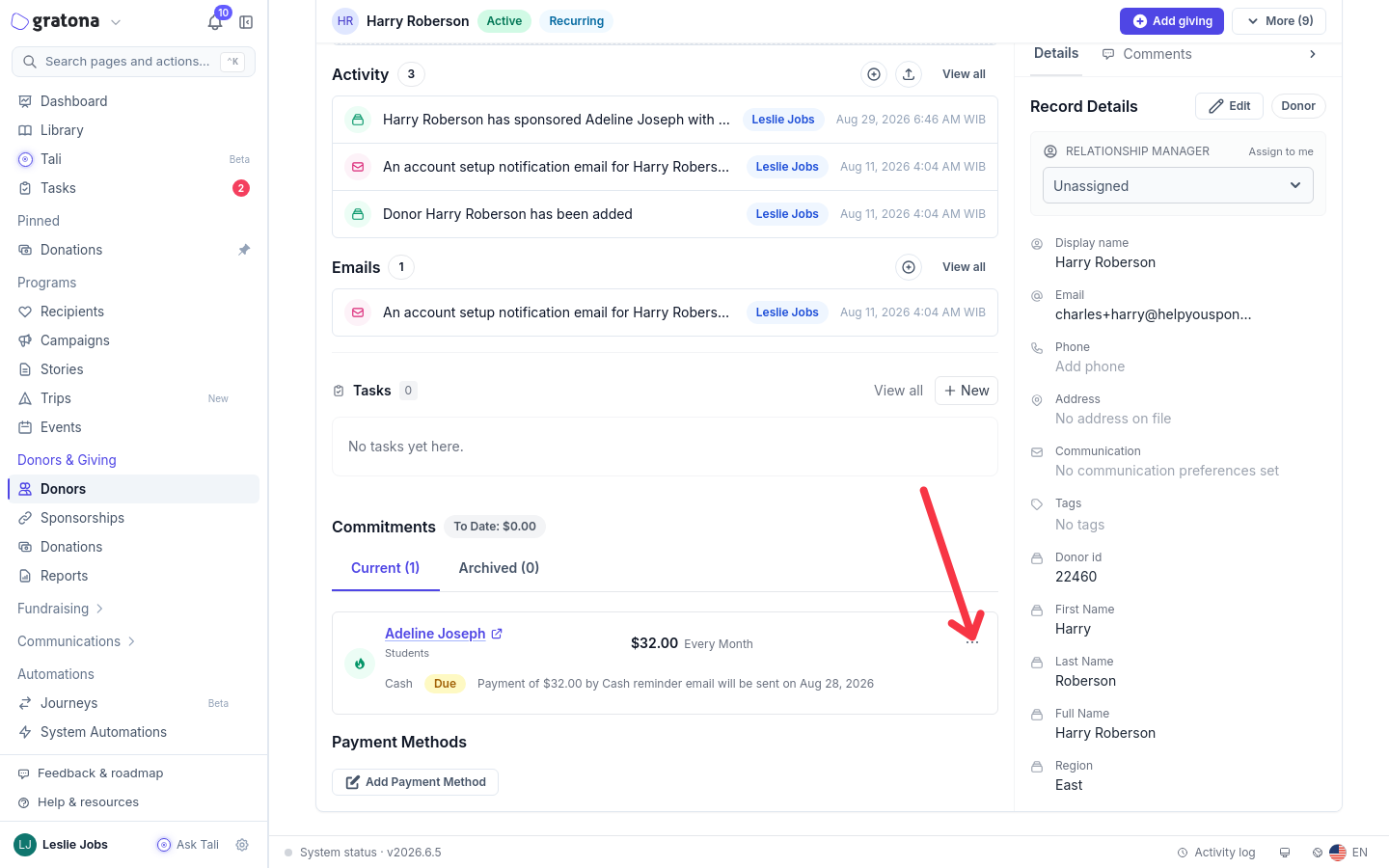Open the notifications bell
This screenshot has height=868, width=1389.
(215, 21)
